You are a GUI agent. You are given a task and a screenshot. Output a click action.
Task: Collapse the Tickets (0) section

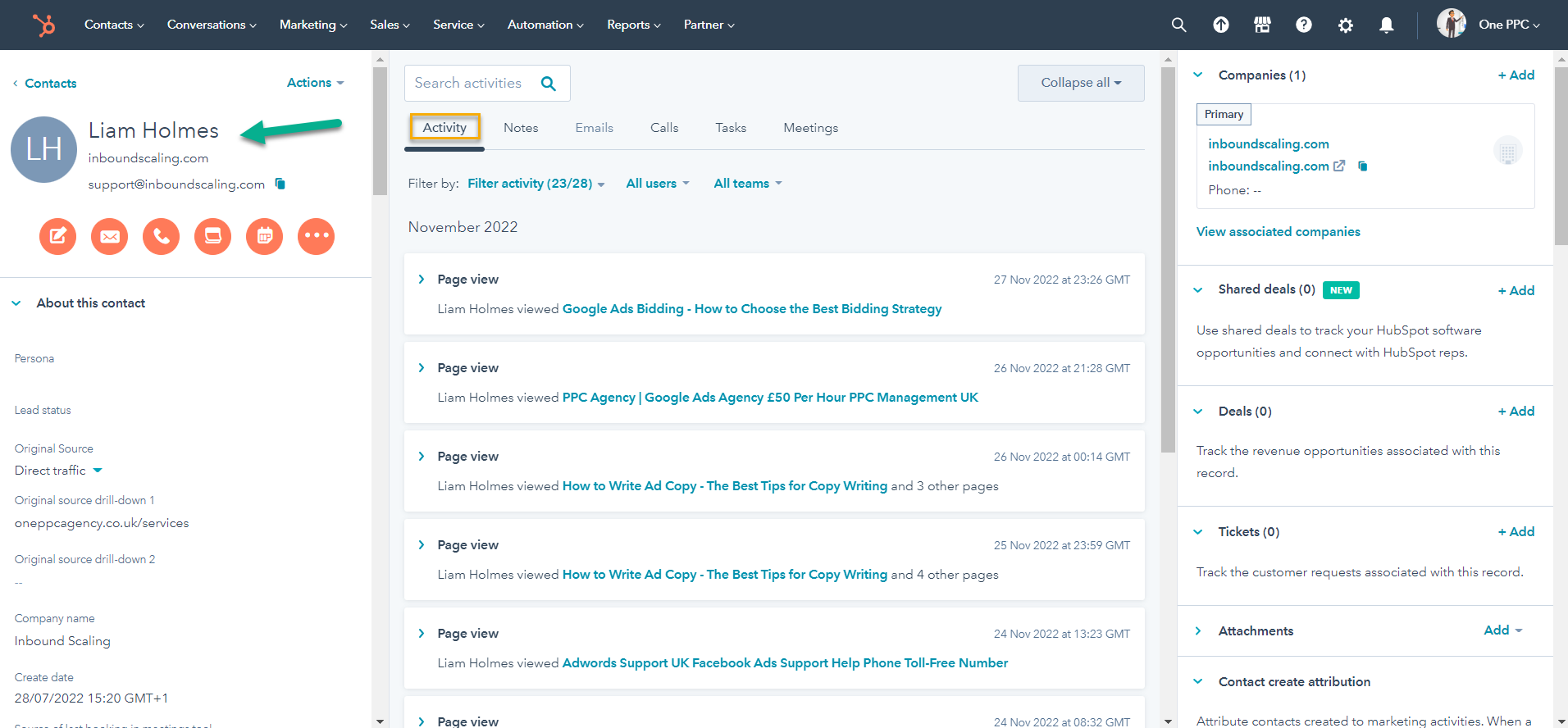pos(1198,532)
